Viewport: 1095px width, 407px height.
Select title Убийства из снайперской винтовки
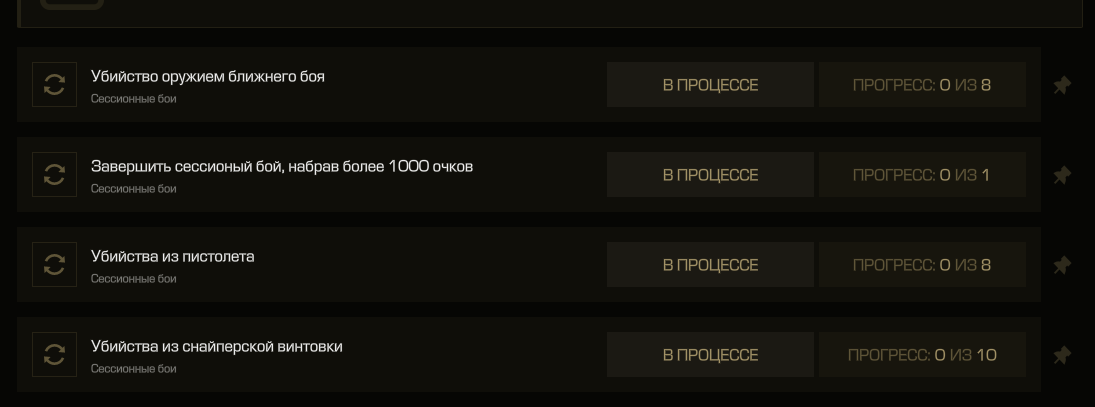pos(216,346)
